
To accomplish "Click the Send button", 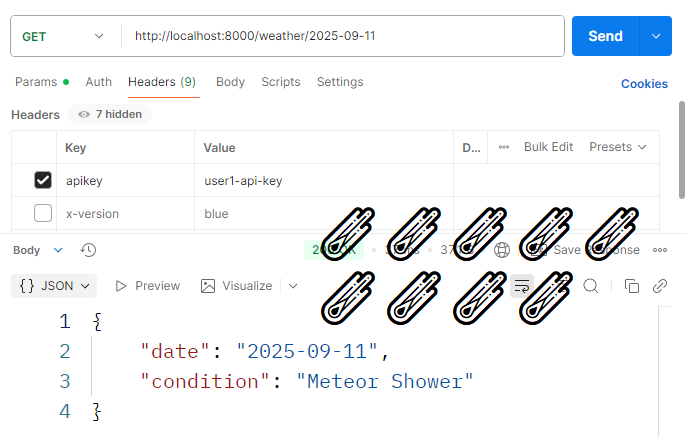I will coord(604,36).
